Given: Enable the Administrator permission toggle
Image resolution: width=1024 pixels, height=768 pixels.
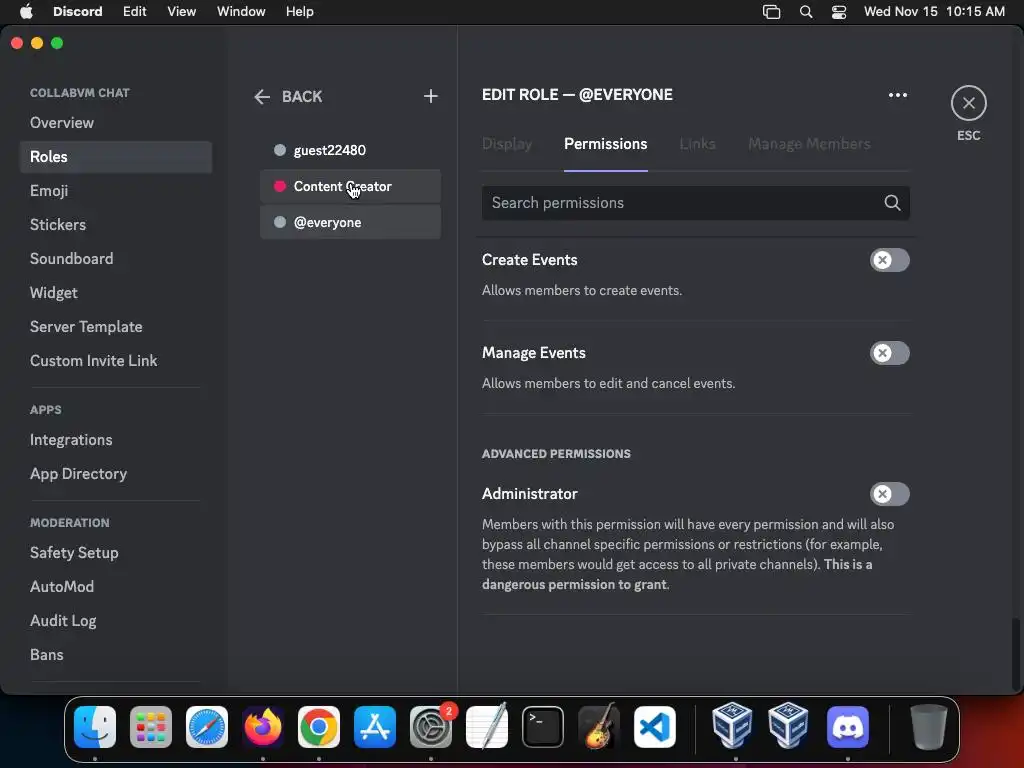Looking at the screenshot, I should 889,494.
